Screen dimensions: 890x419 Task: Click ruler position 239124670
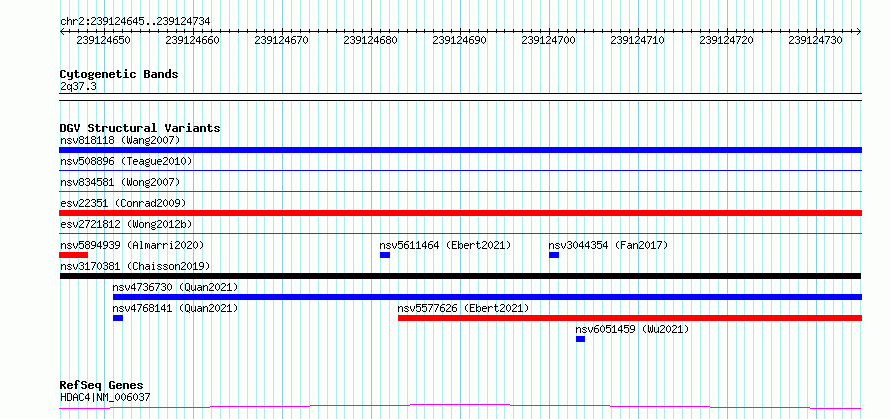point(282,40)
